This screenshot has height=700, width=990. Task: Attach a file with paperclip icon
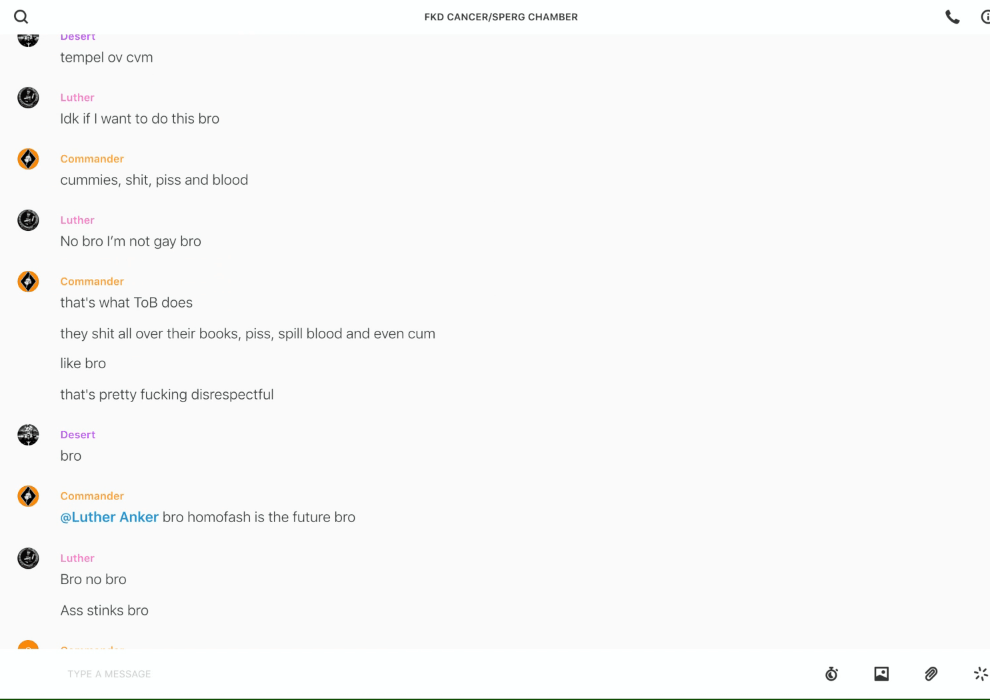click(931, 673)
